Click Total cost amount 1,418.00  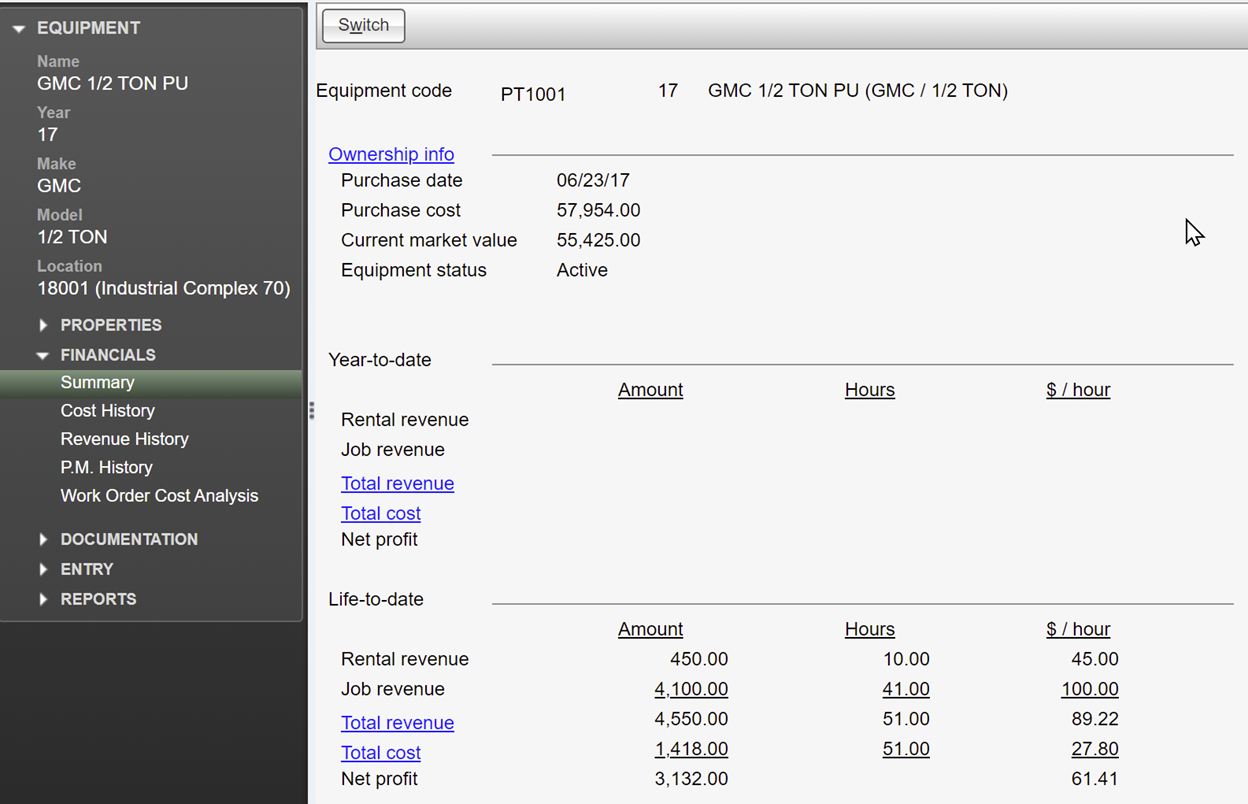691,749
